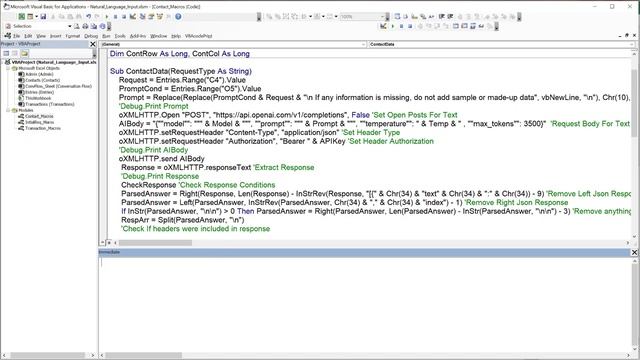Collapse the VBAProject root node
This screenshot has height=360, width=640.
2,62
